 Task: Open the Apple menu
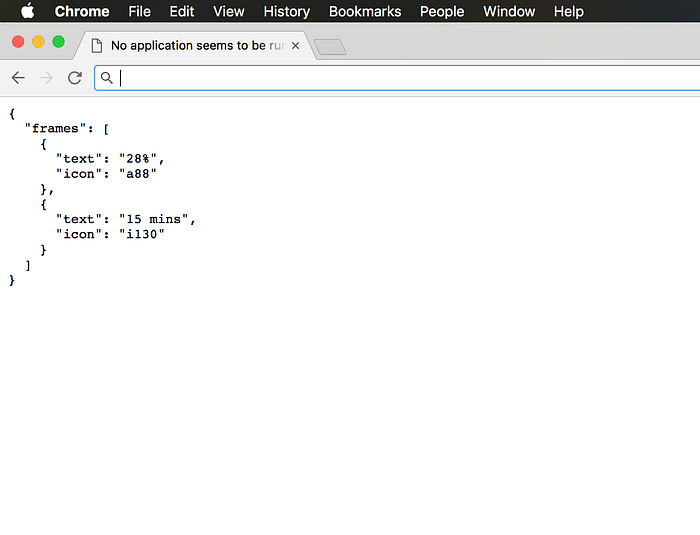point(28,11)
